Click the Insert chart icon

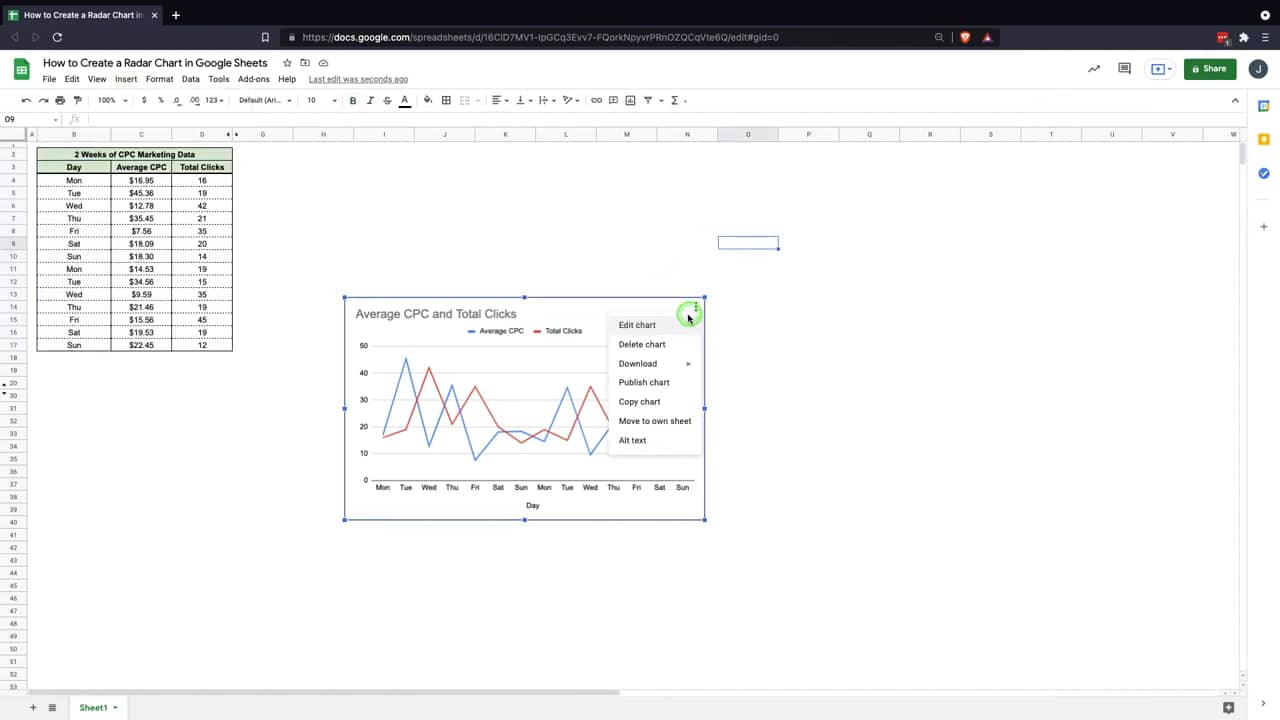[x=630, y=100]
